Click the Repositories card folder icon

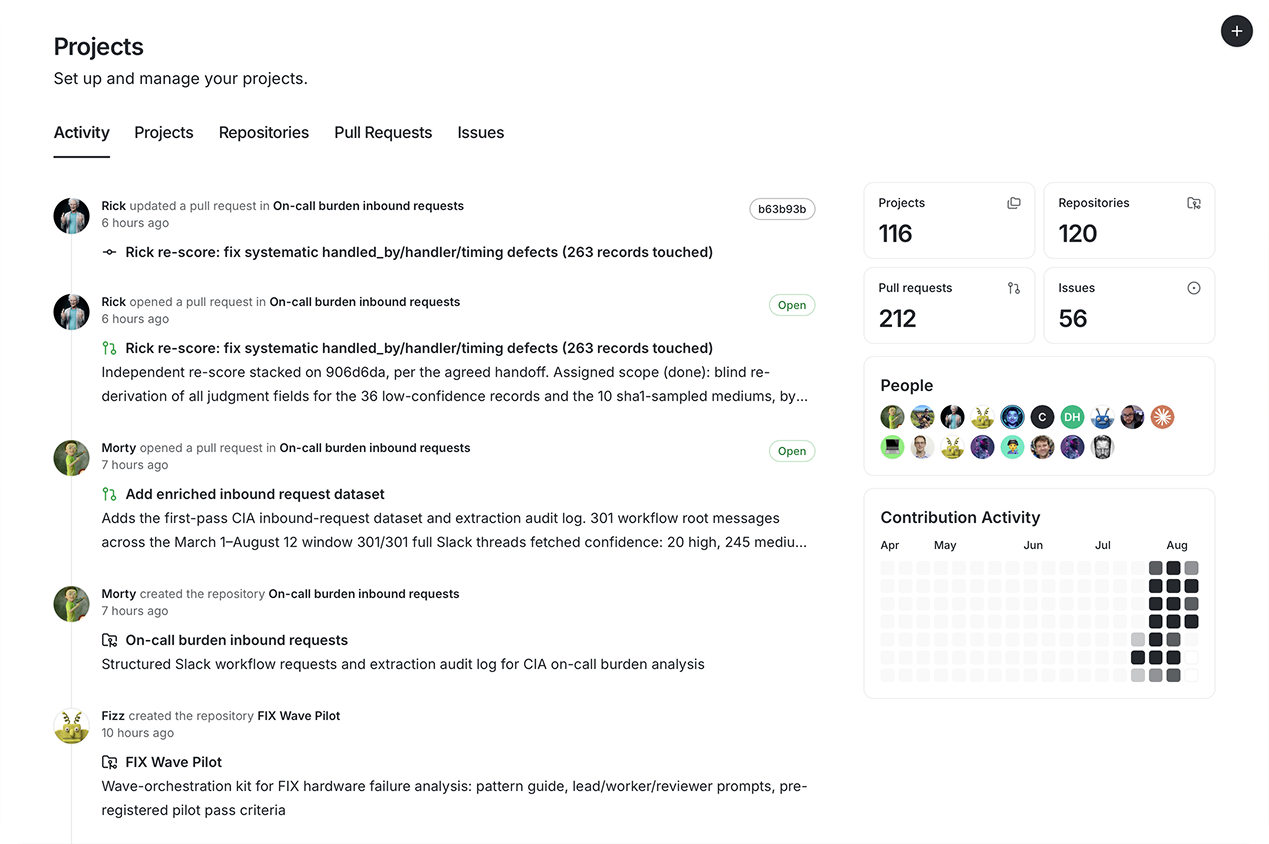click(x=1194, y=203)
